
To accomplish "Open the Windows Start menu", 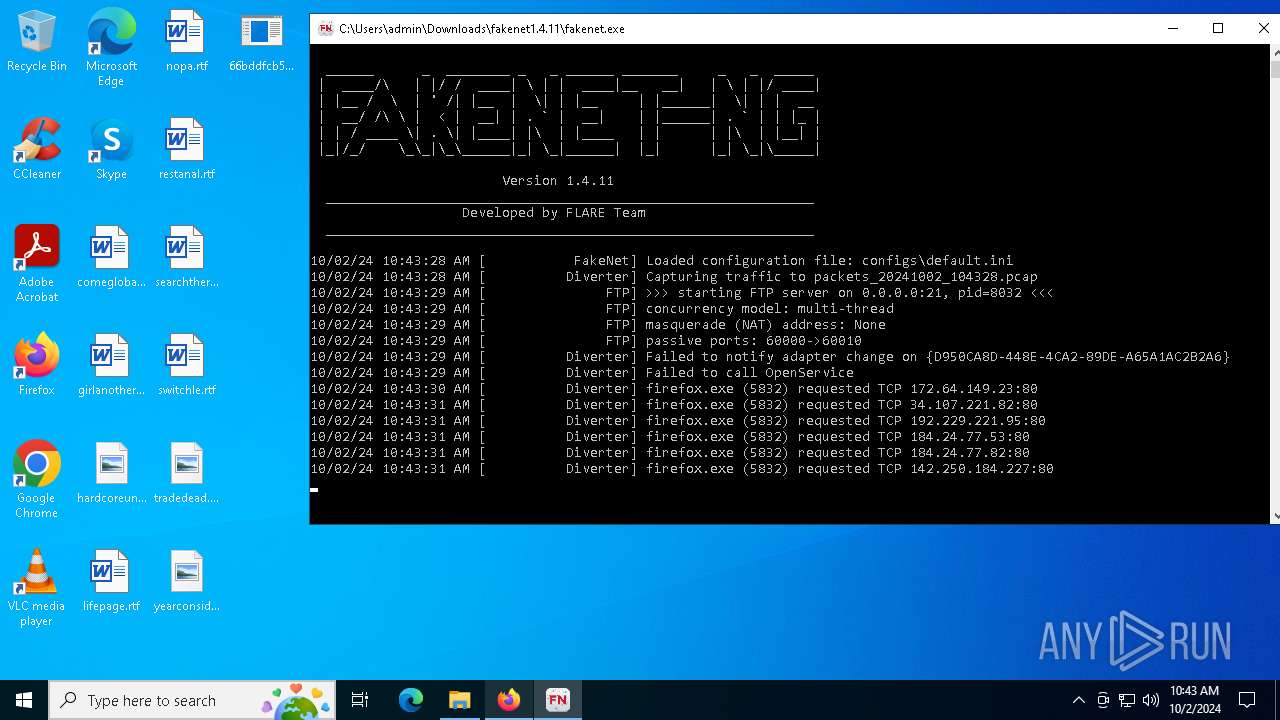I will coord(24,700).
